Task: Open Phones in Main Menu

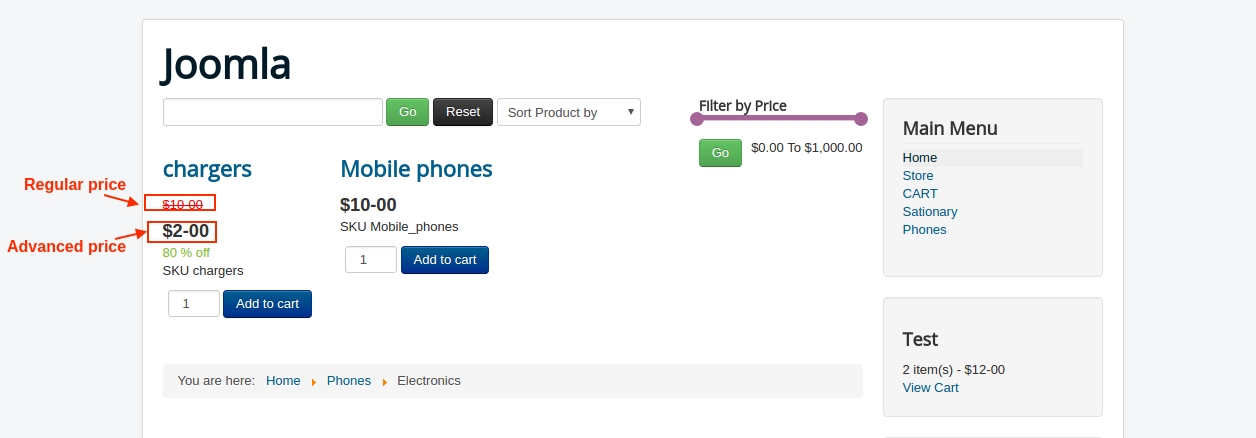Action: [924, 230]
